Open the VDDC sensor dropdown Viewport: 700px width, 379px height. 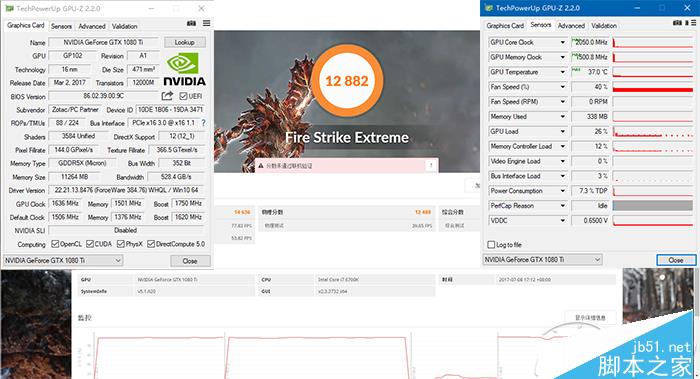(x=562, y=221)
